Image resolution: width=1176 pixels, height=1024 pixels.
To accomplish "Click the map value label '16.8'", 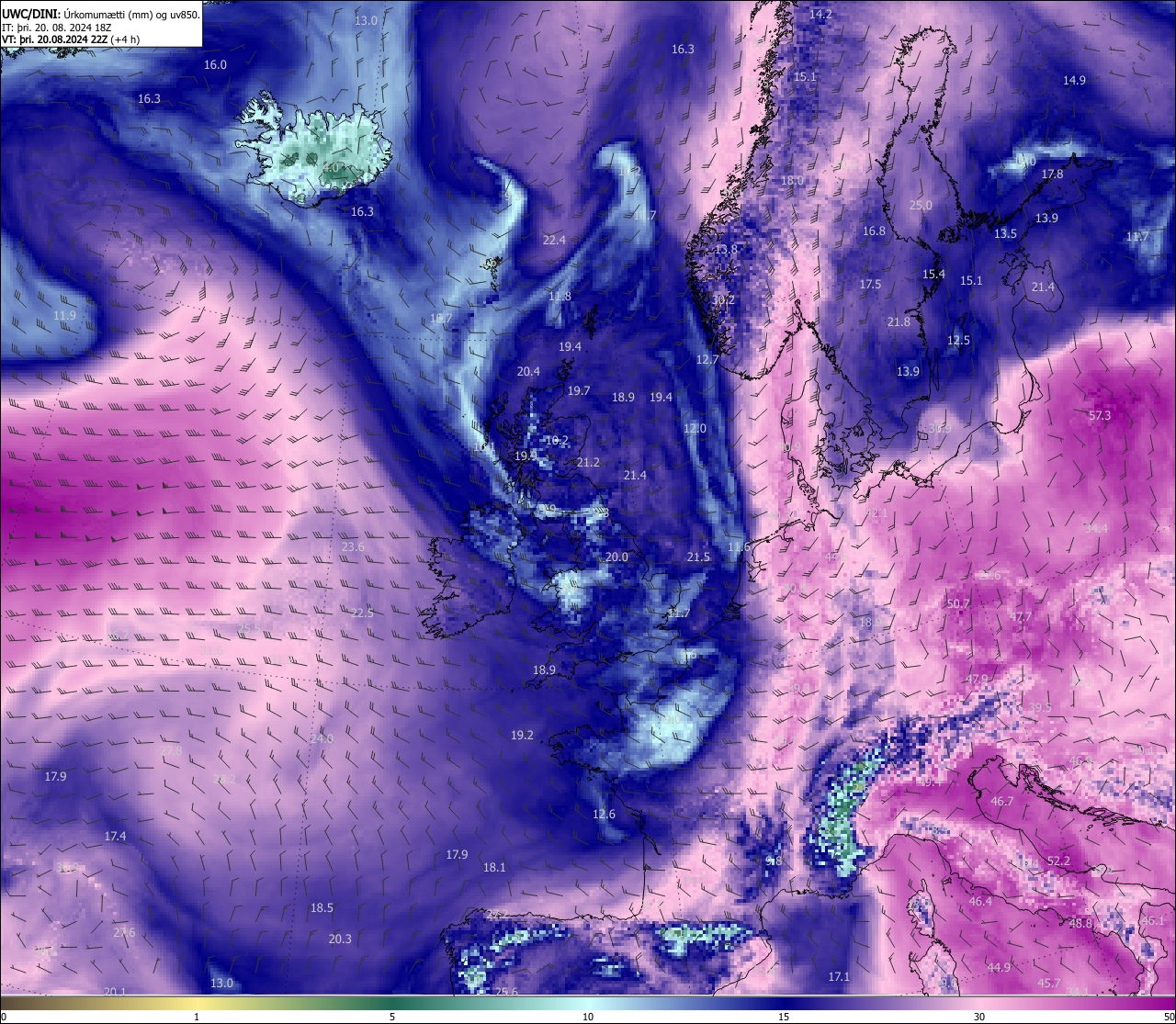I will click(874, 231).
